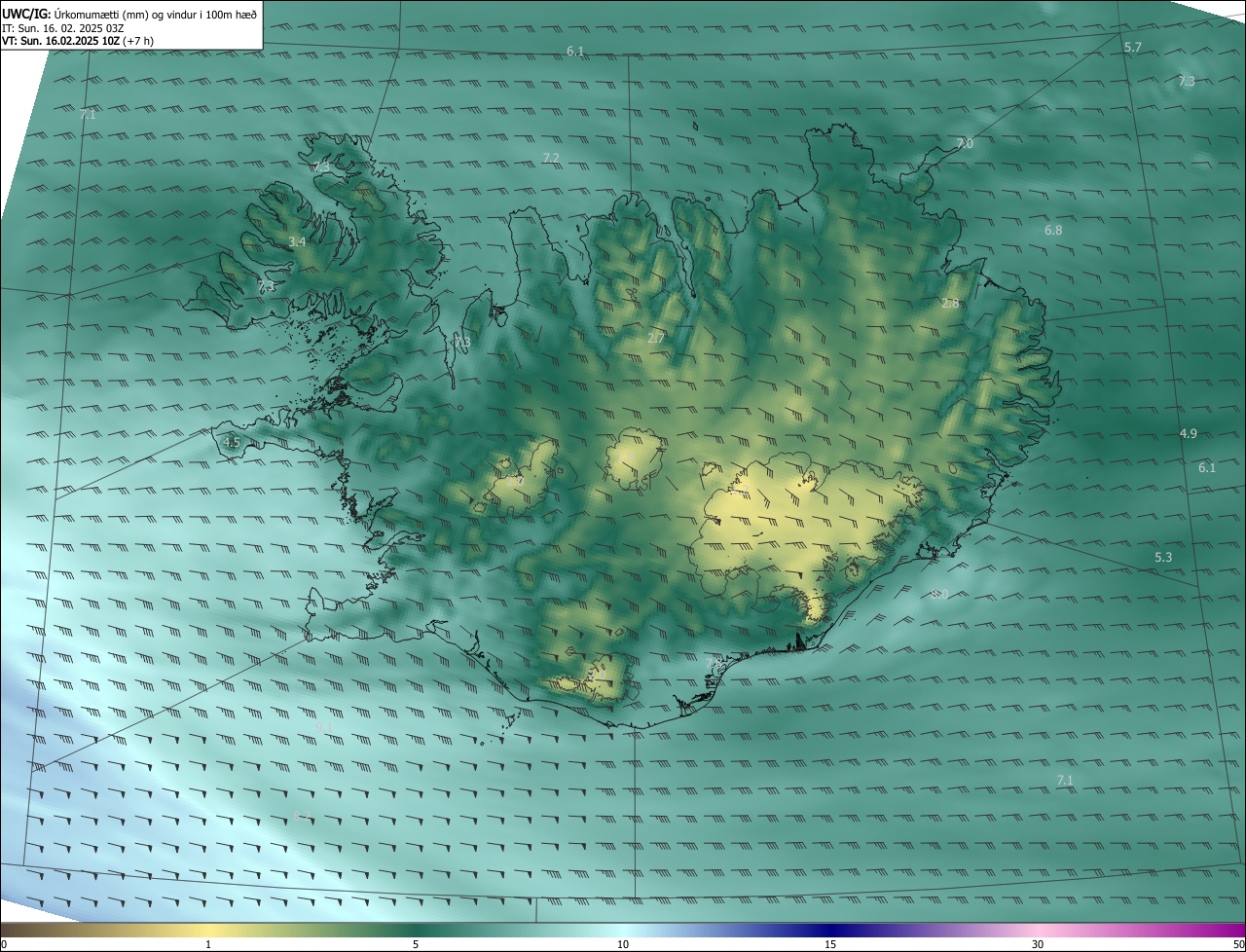The width and height of the screenshot is (1246, 952).
Task: Click the 7.2 value label north of the coast
Action: [x=551, y=158]
